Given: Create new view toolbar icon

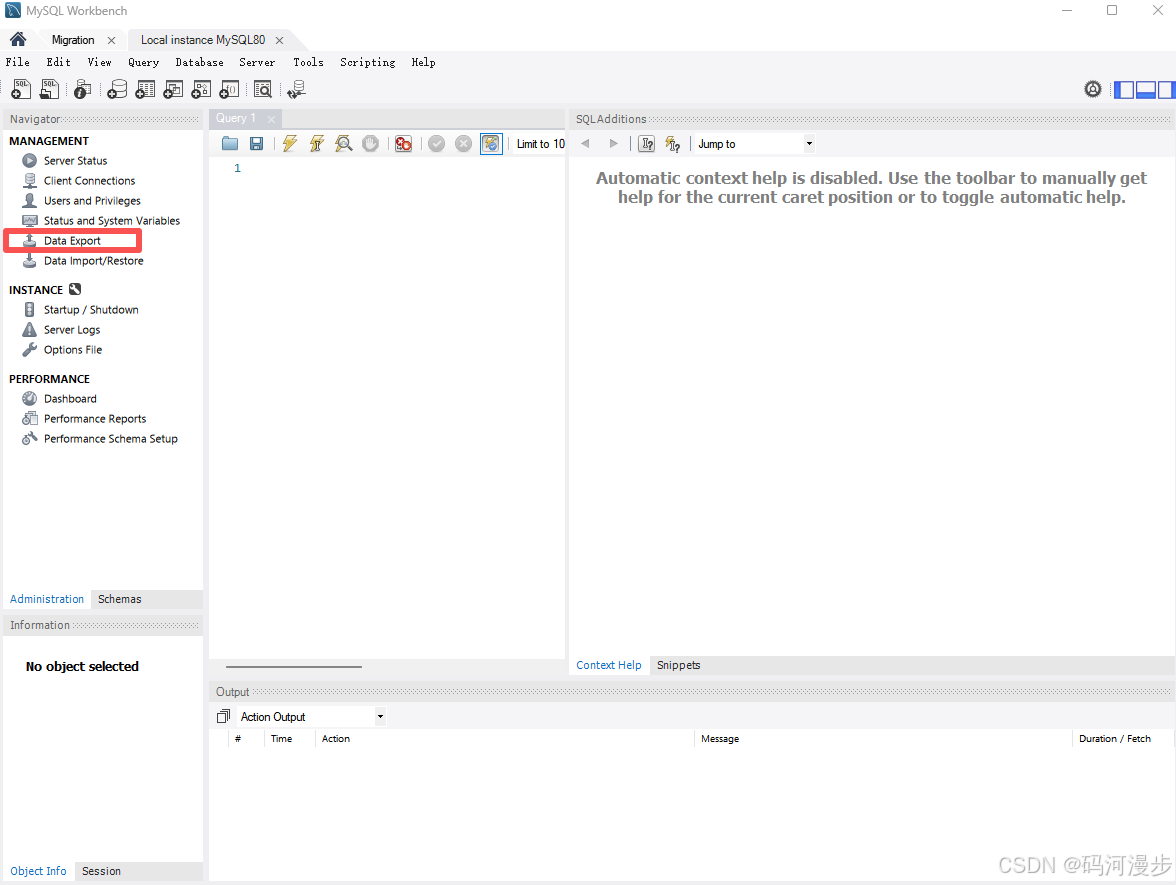Looking at the screenshot, I should [x=173, y=89].
